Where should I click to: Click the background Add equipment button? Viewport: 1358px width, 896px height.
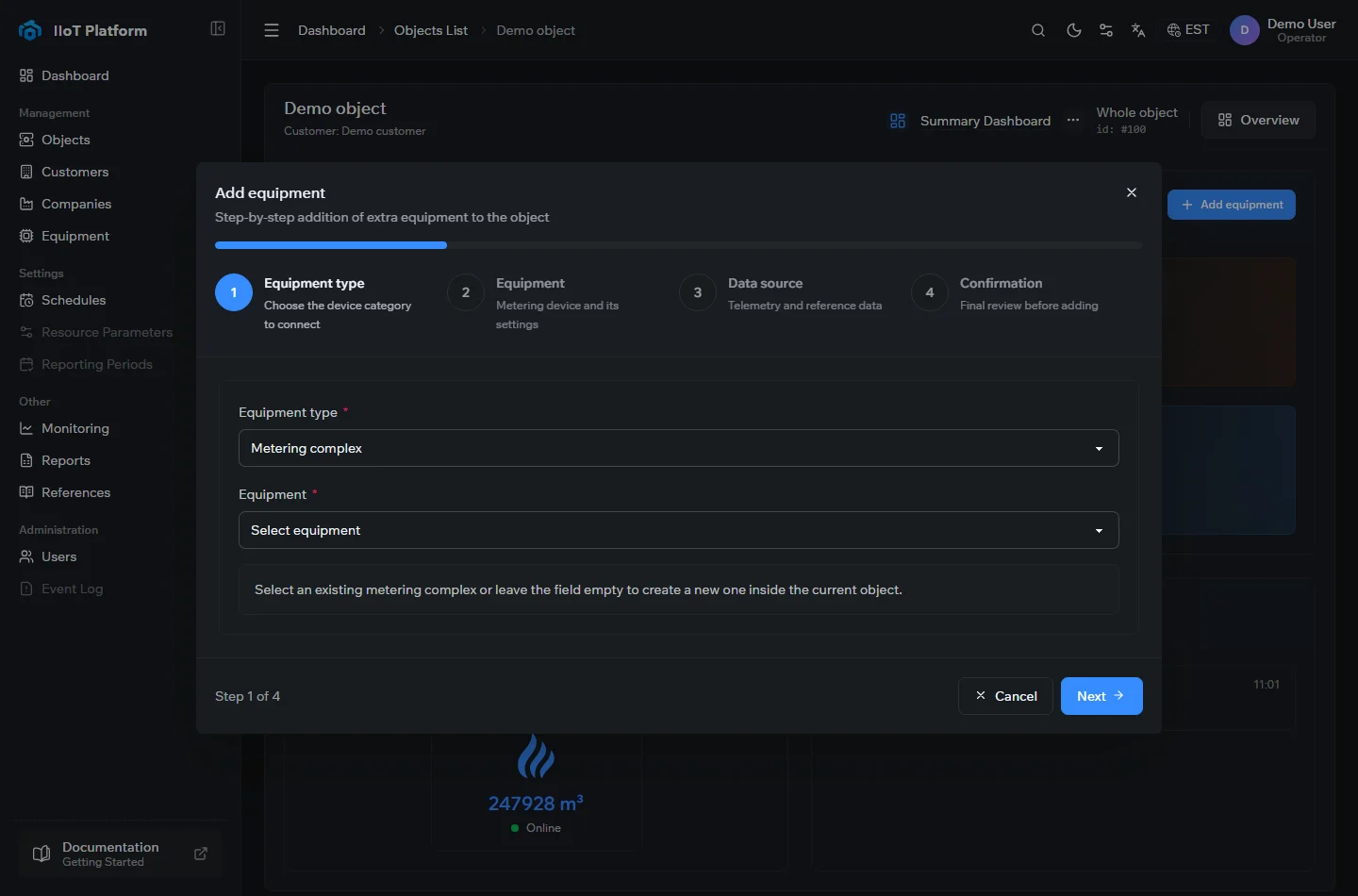tap(1232, 205)
